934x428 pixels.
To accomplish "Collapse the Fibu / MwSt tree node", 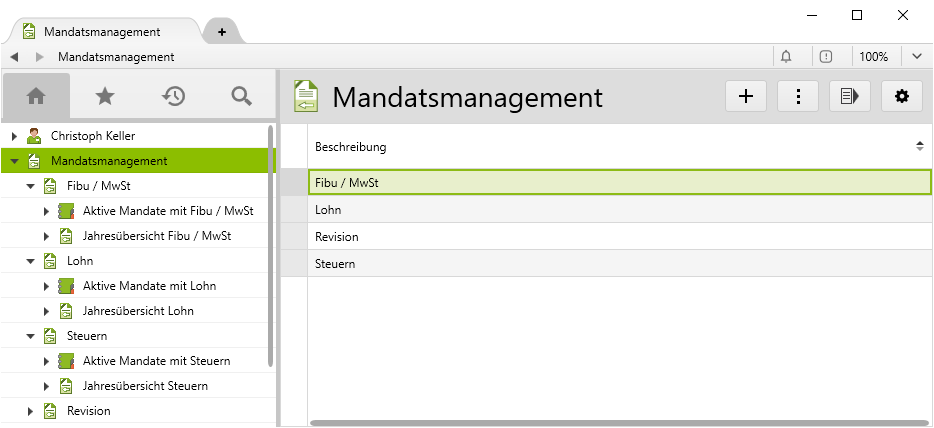I will (x=31, y=186).
